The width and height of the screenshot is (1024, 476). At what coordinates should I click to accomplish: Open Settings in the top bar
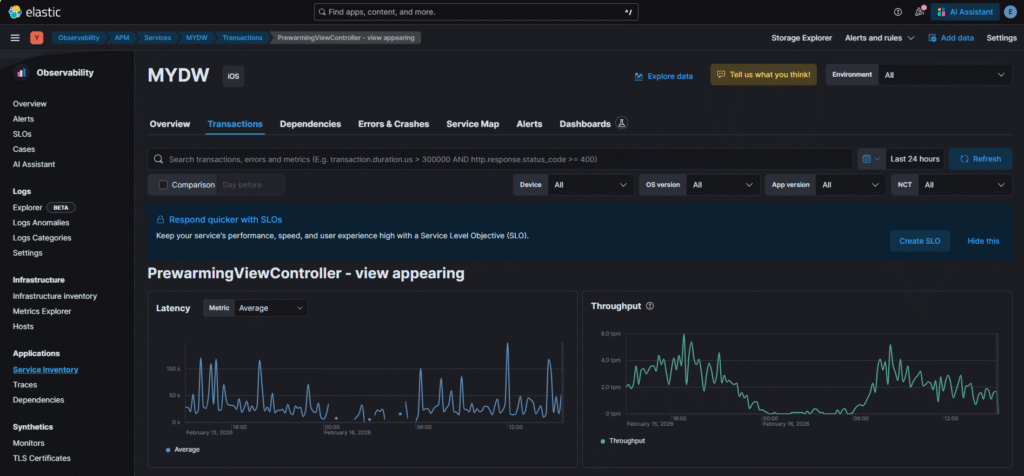(x=1002, y=38)
